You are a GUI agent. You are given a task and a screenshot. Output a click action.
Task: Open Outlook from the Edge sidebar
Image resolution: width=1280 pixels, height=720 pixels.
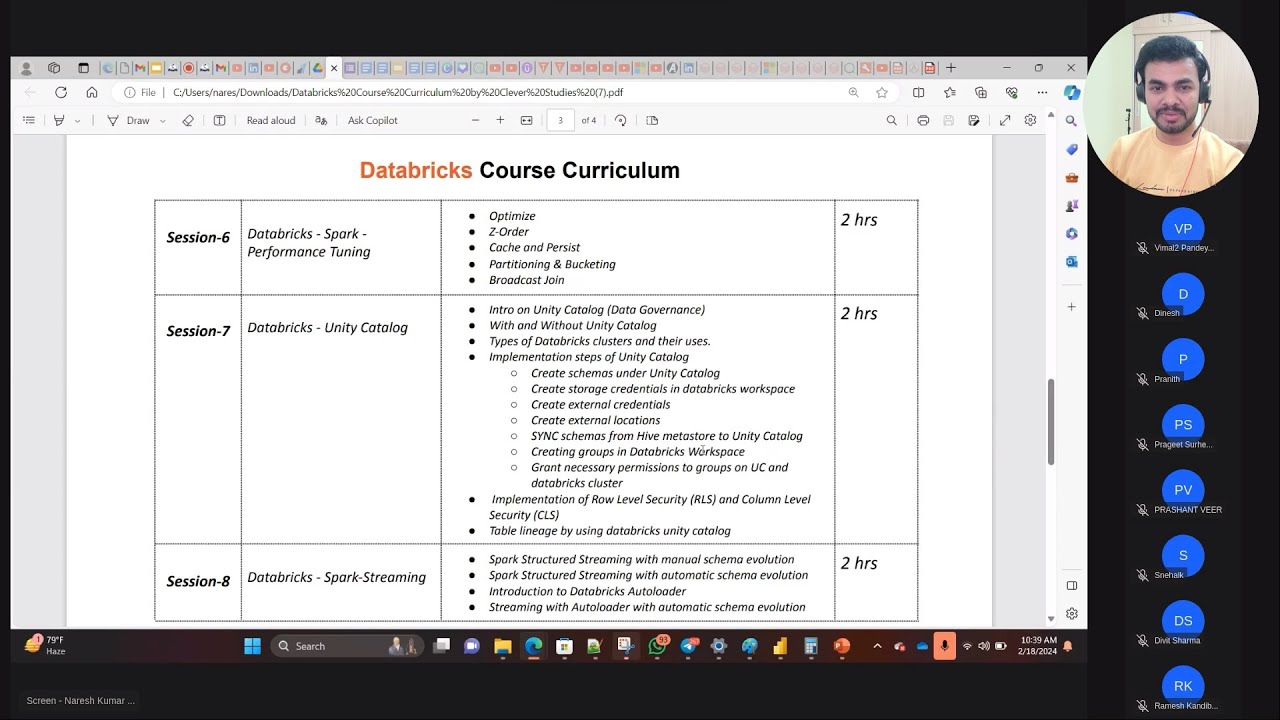tap(1071, 261)
